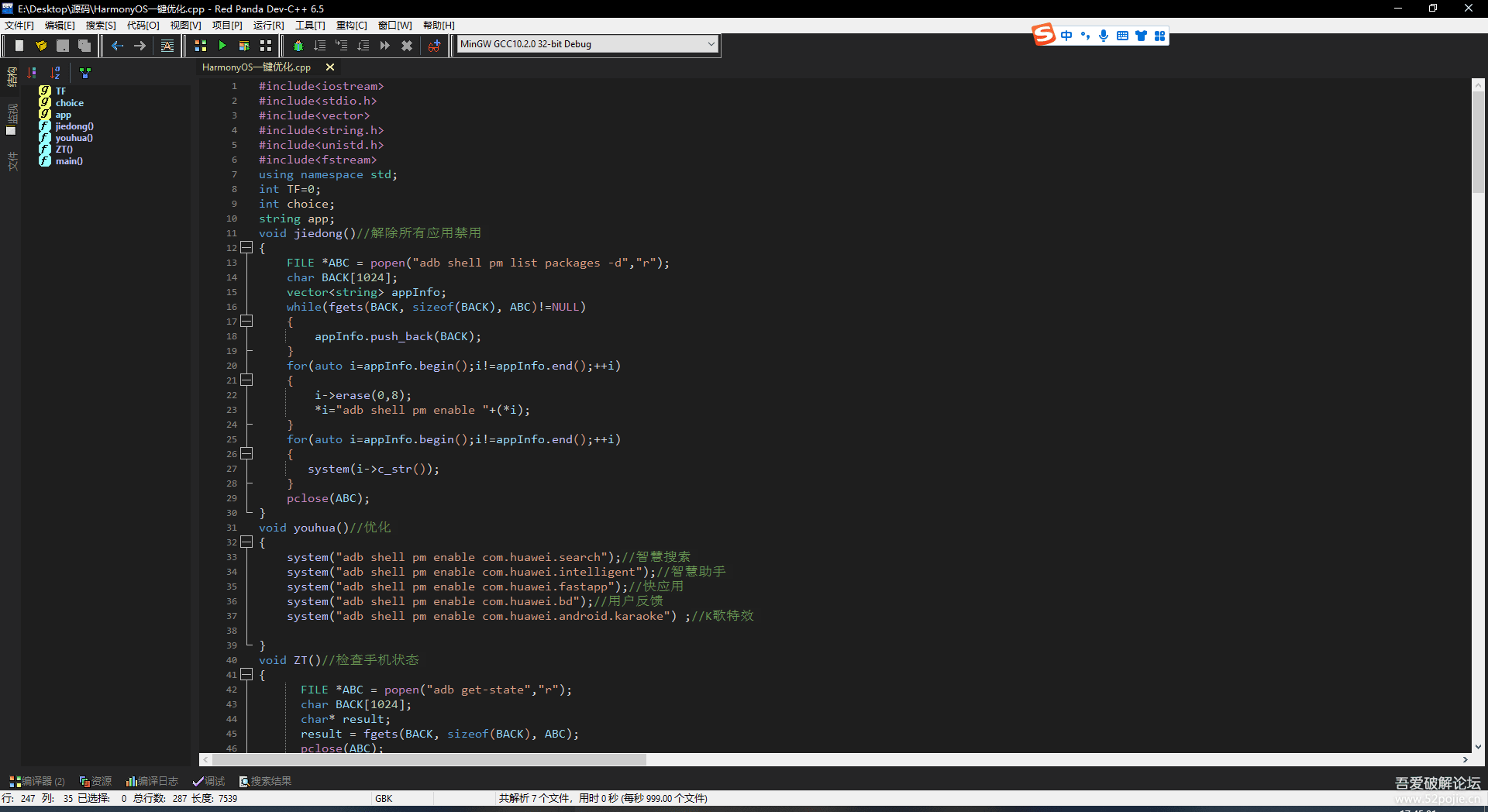Close the HarmonyOS一键优化.cpp editor tab
This screenshot has height=812, width=1488.
(330, 67)
